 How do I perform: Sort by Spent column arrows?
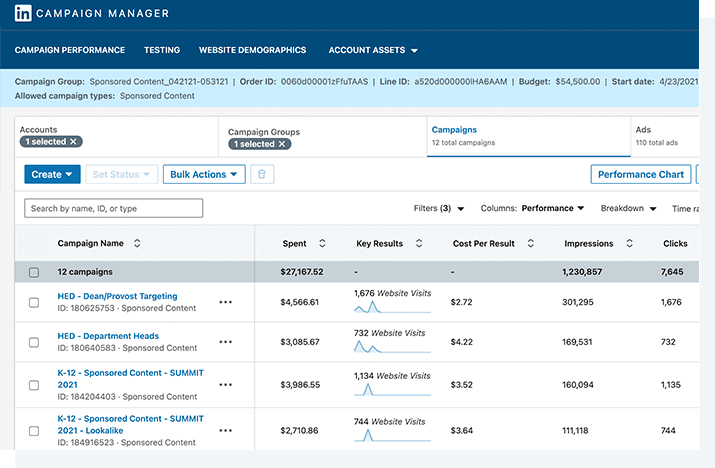(x=322, y=244)
